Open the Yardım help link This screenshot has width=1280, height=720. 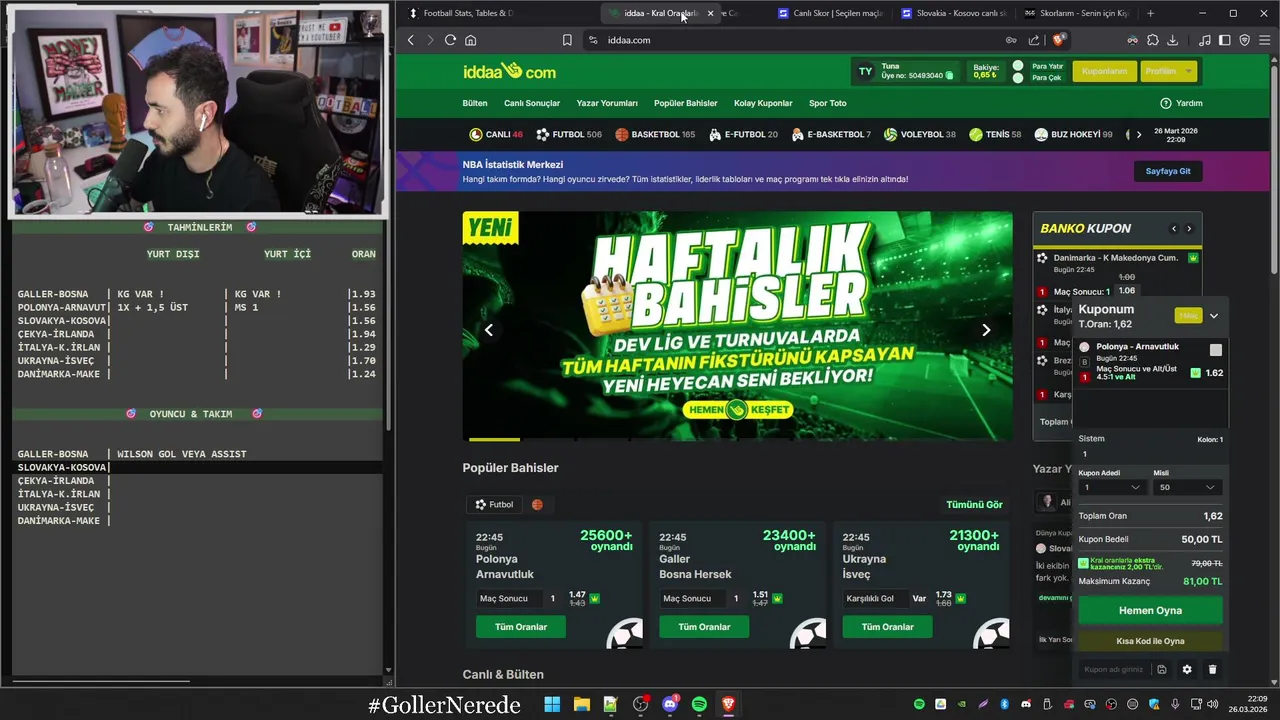[1181, 103]
